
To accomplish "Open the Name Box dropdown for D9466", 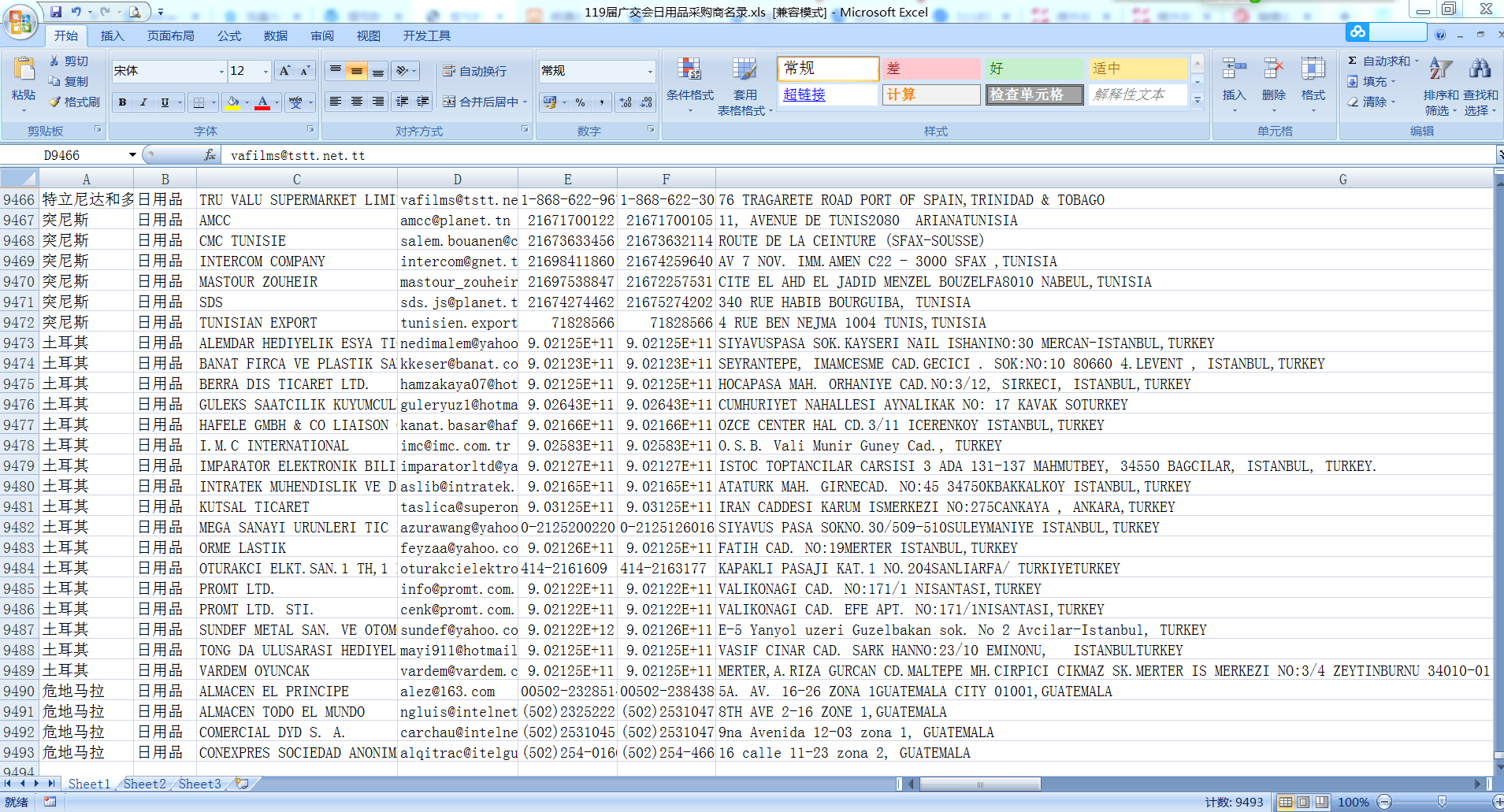I will click(x=132, y=155).
